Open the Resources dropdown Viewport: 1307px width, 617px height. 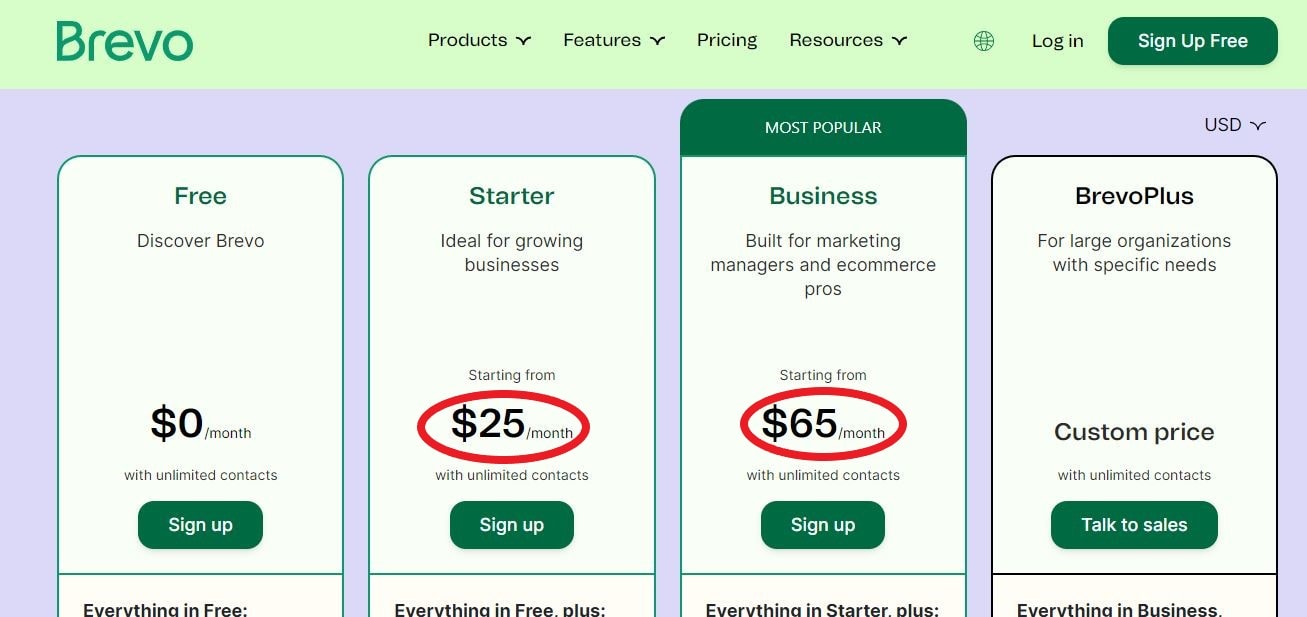click(847, 40)
